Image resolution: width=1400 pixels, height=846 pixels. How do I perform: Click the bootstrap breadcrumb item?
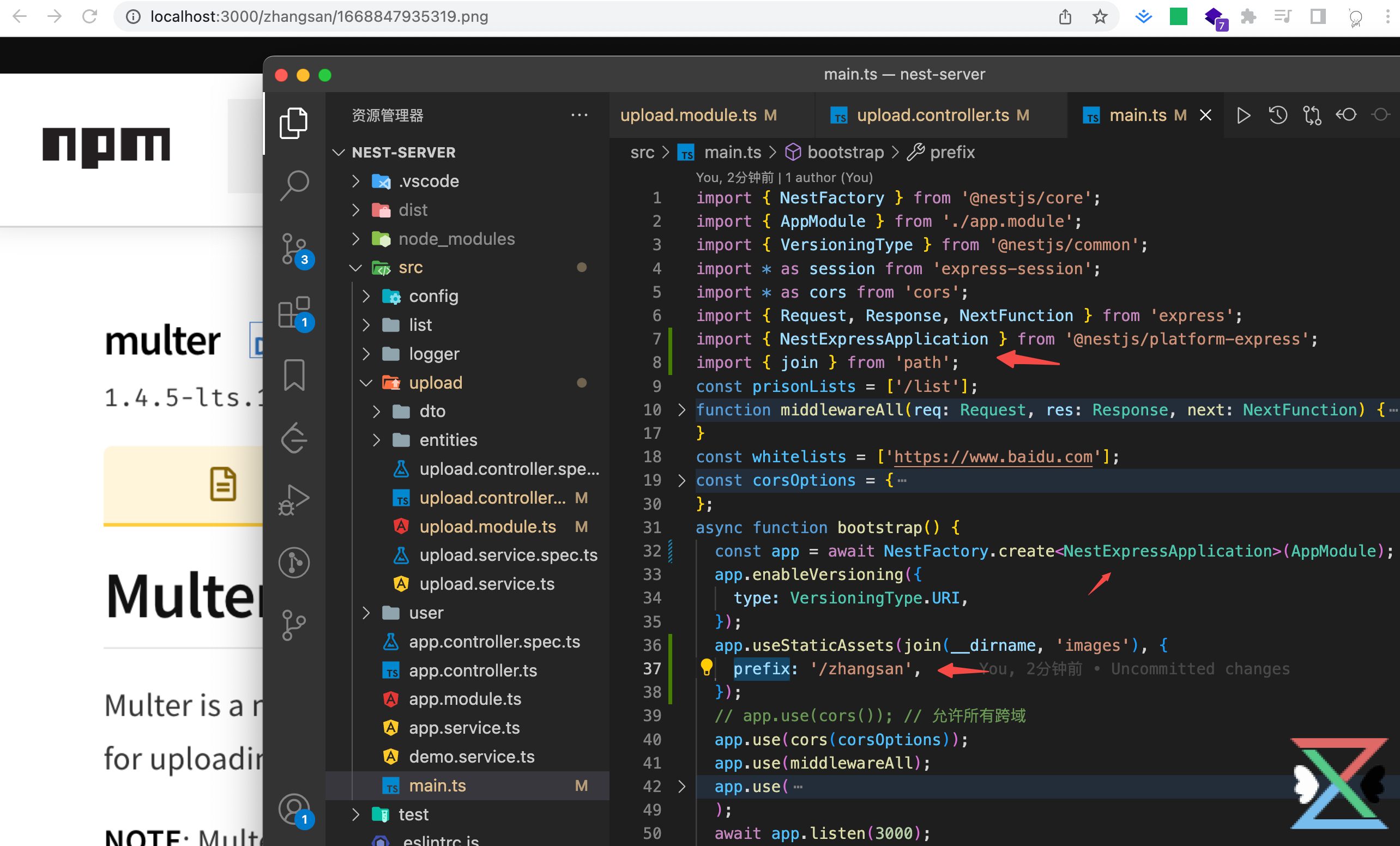845,152
